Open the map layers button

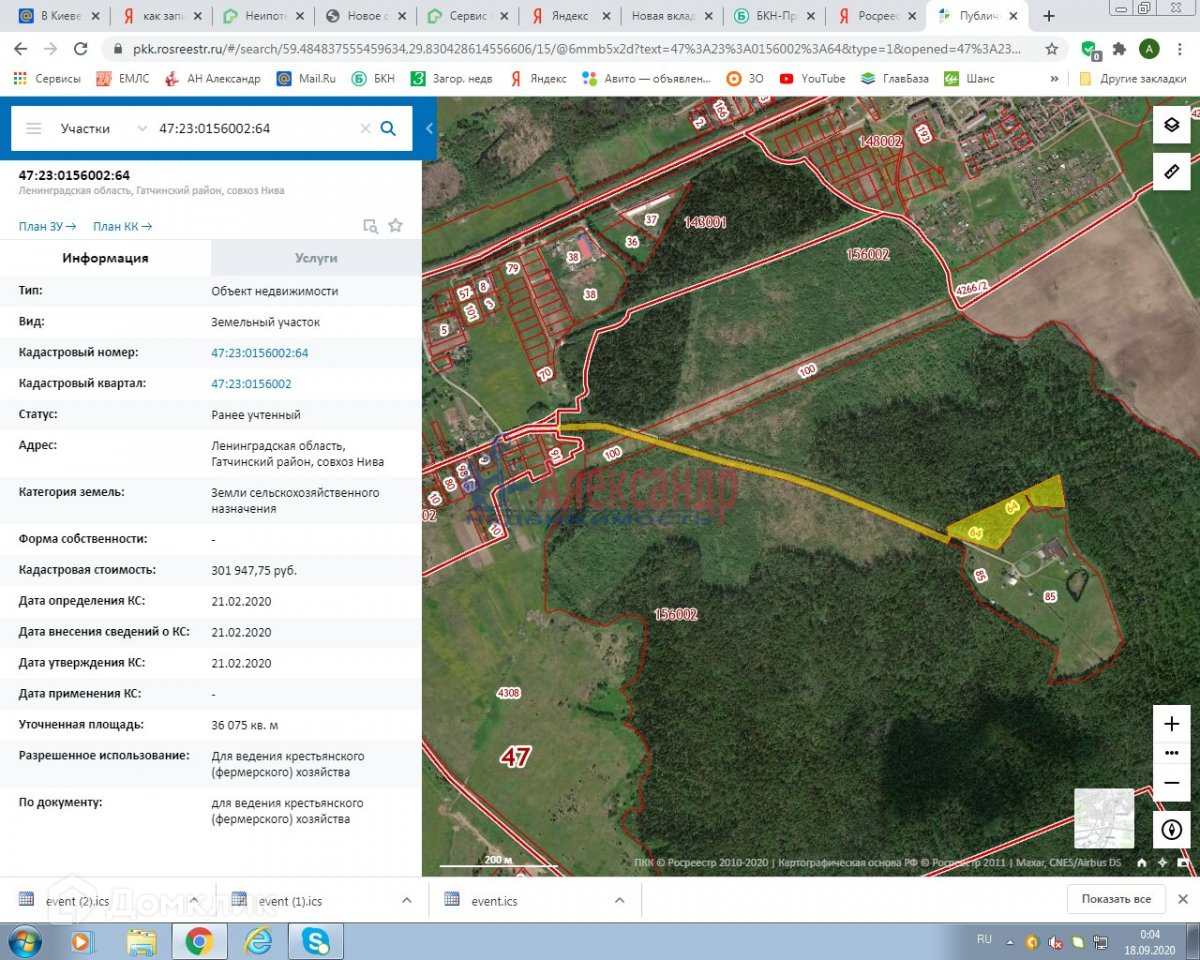pos(1172,126)
